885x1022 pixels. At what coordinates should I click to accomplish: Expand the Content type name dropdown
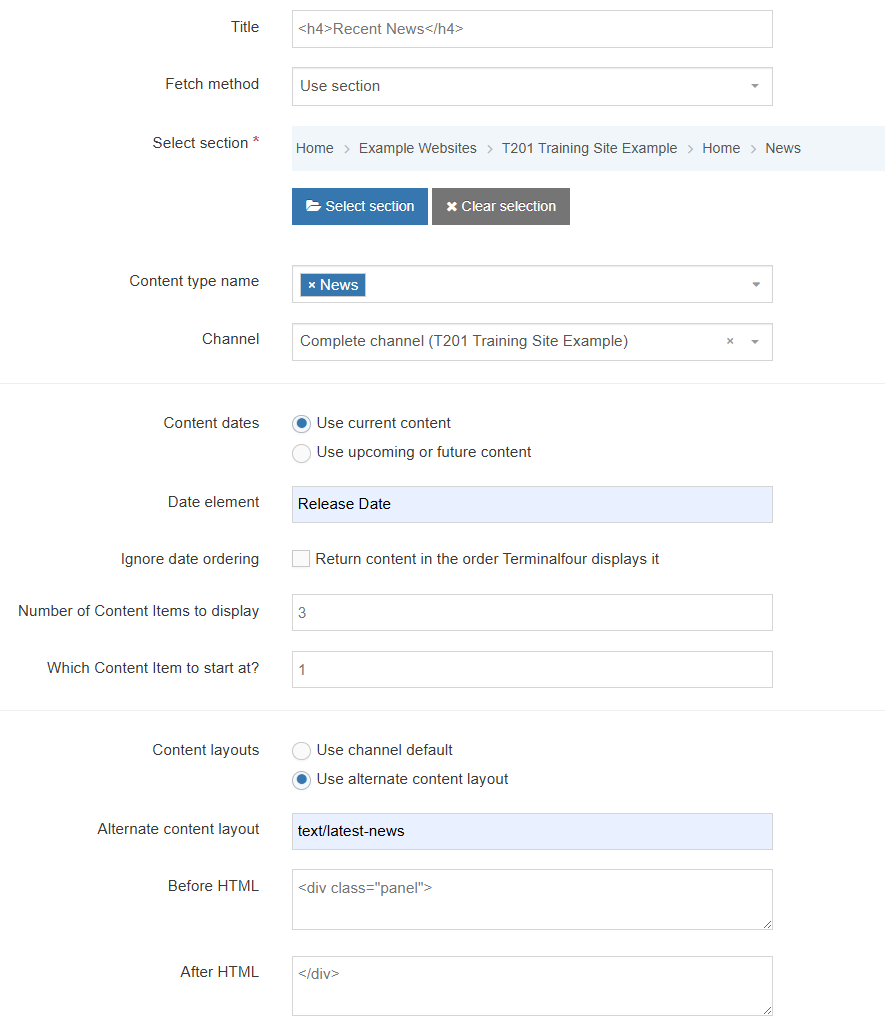(755, 284)
